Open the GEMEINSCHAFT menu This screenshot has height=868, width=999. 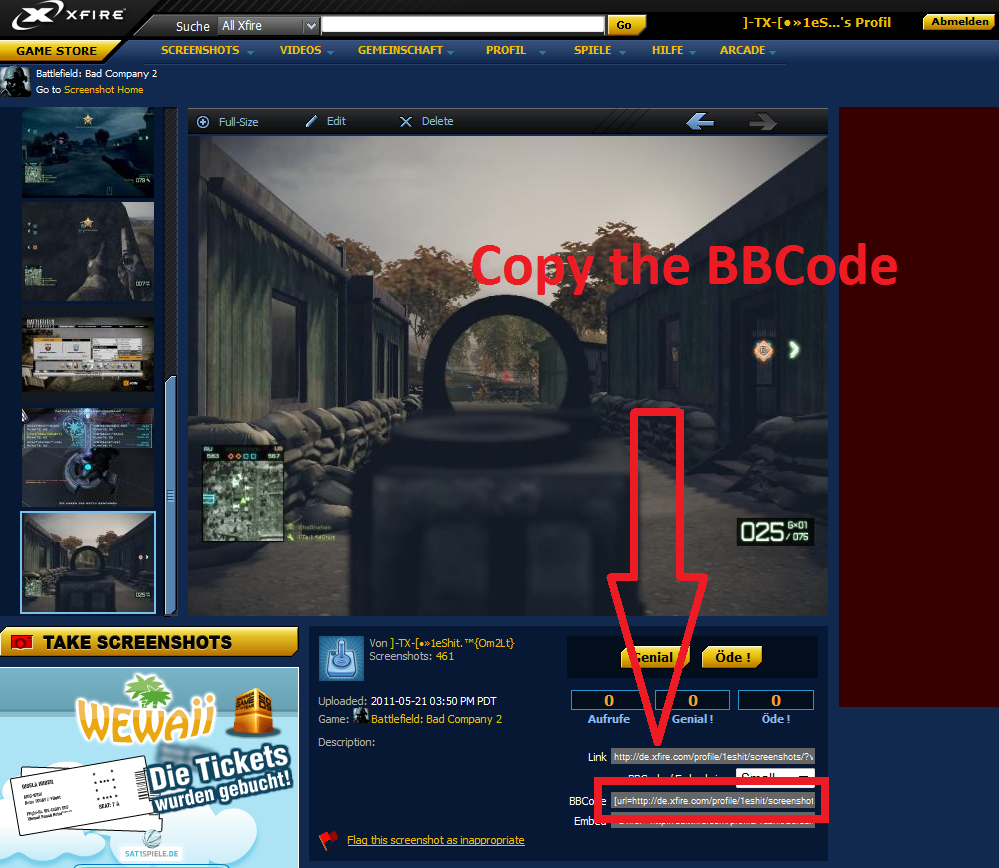point(400,50)
